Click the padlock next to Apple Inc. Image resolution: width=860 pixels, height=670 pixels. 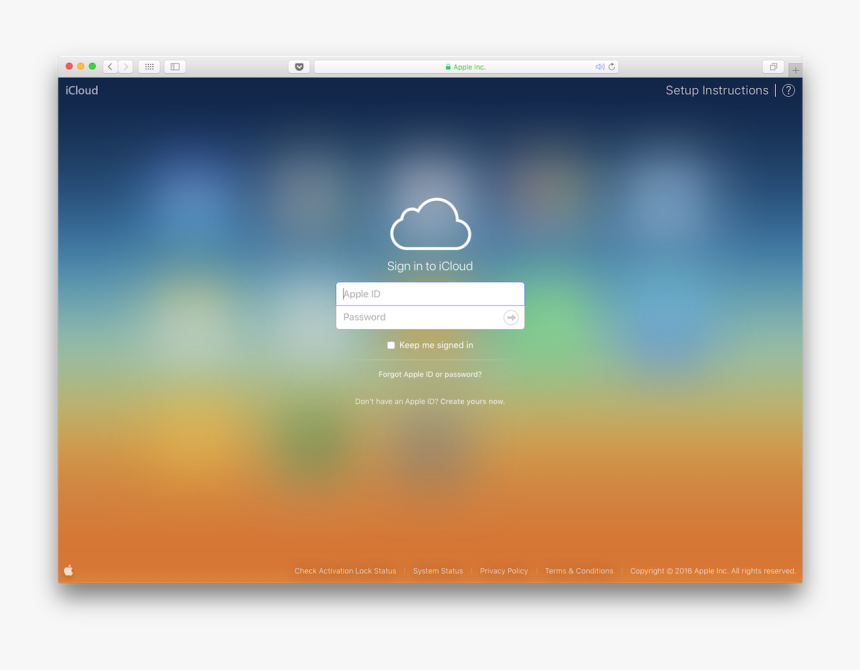pos(448,66)
